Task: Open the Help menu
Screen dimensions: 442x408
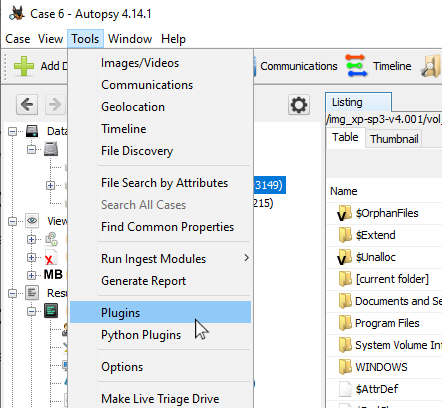Action: coord(173,39)
